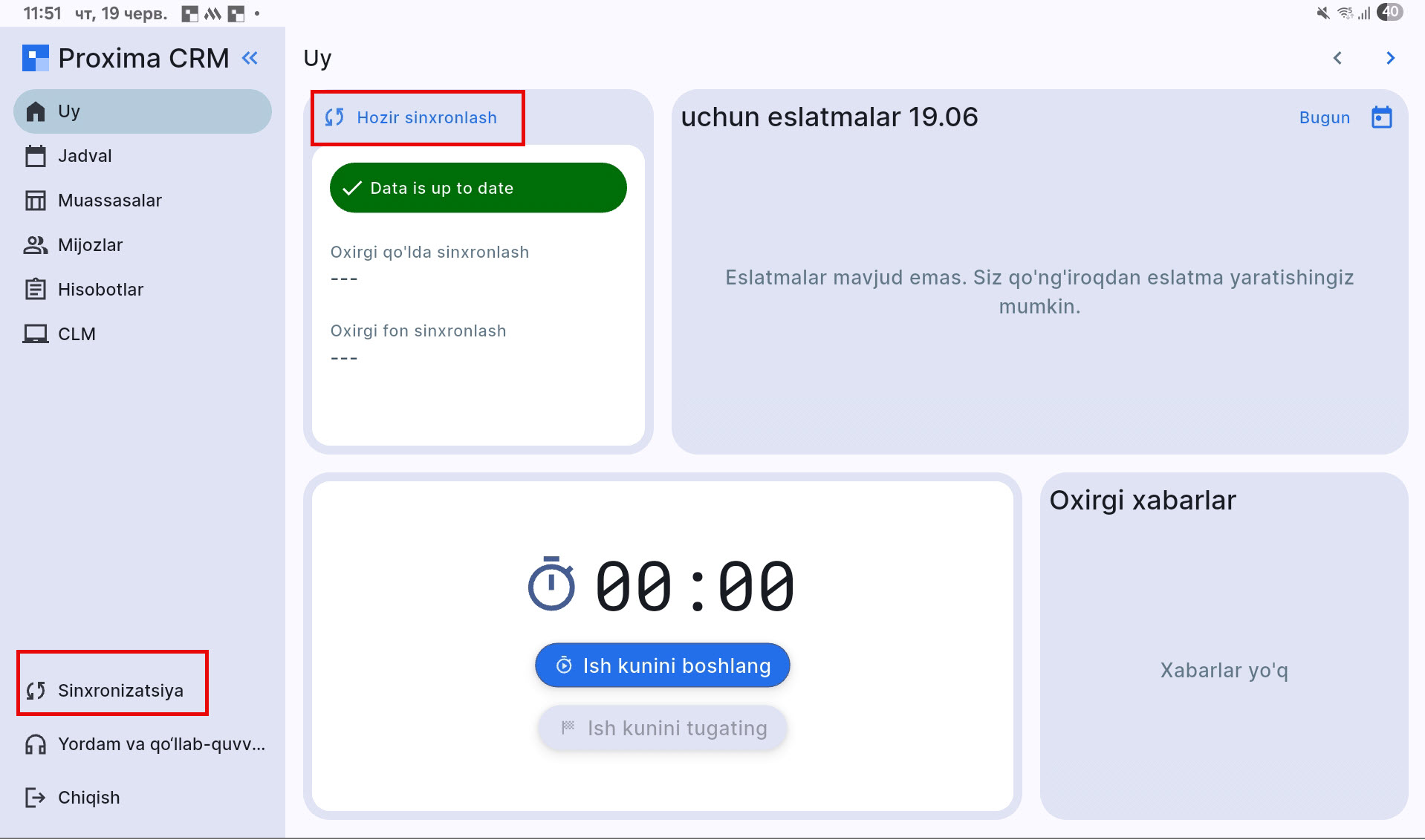Screen dimensions: 1425x840
Task: Click the Hisobotlar clipboard icon
Action: pos(35,290)
